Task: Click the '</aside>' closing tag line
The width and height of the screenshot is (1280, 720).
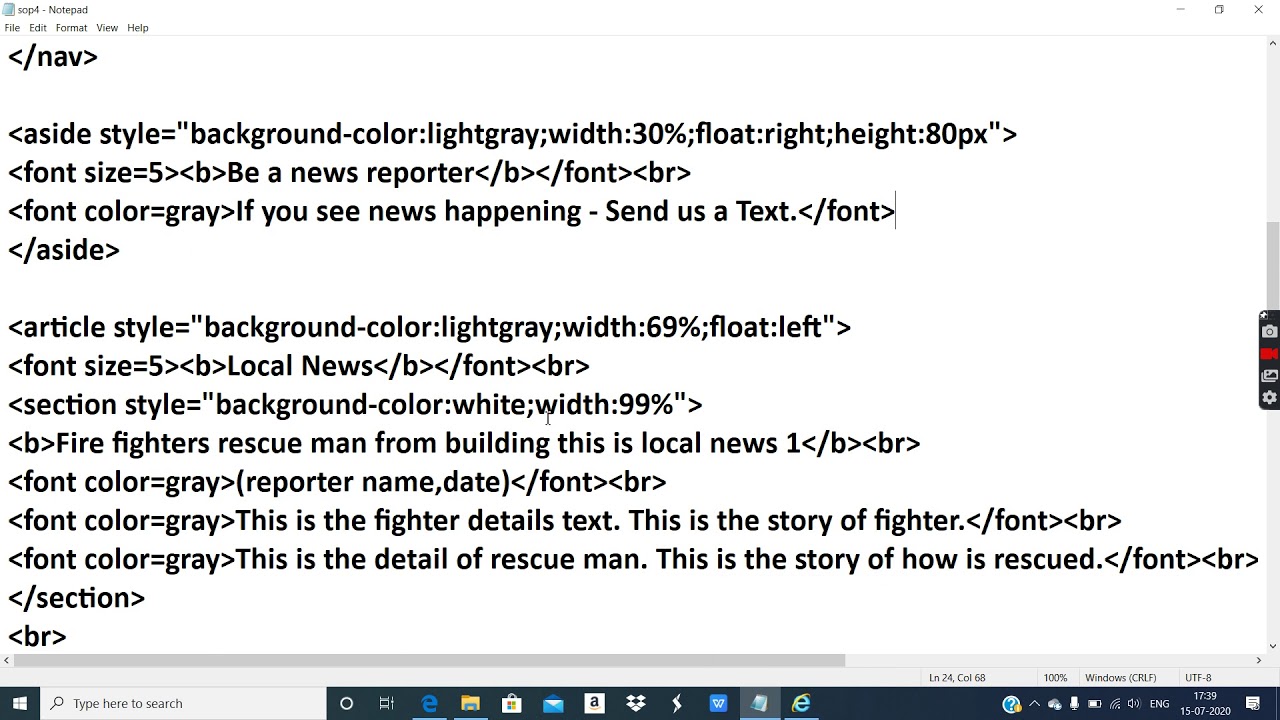Action: point(64,250)
